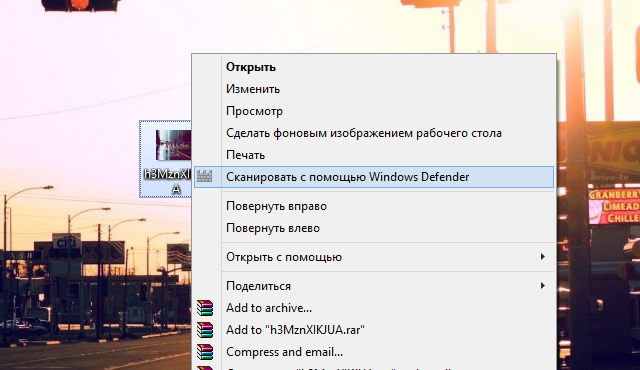Open the Открыть с помощью entry
This screenshot has height=370, width=640.
point(374,257)
